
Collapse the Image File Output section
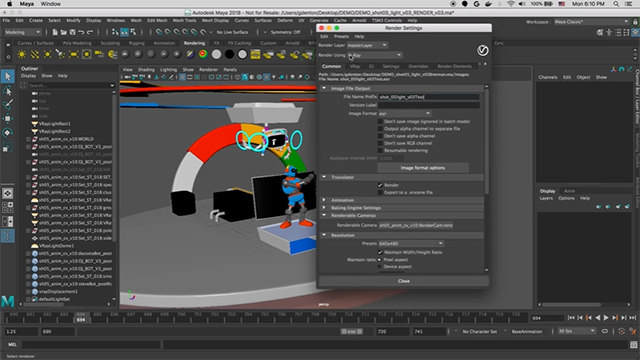324,88
